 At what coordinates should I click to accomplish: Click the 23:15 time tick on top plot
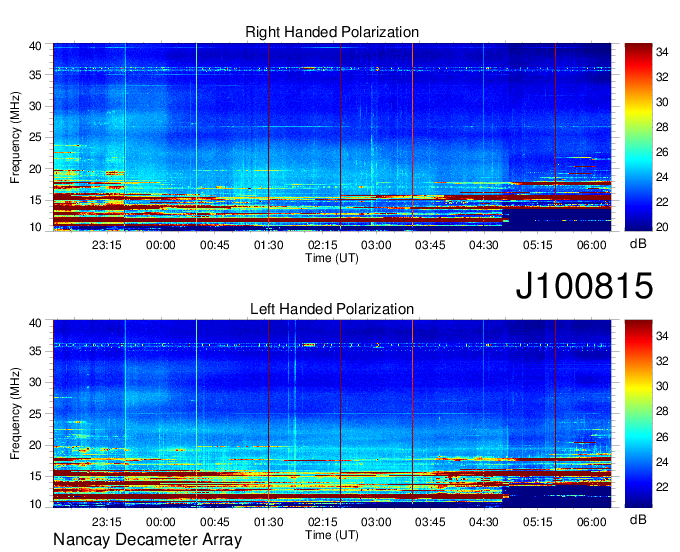[107, 245]
